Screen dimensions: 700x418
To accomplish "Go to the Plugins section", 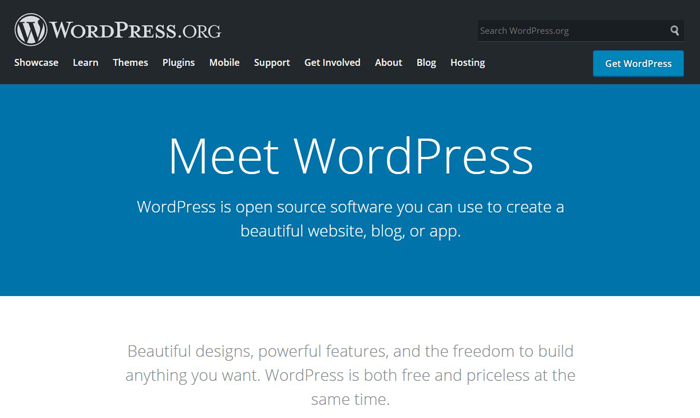I will click(x=179, y=63).
